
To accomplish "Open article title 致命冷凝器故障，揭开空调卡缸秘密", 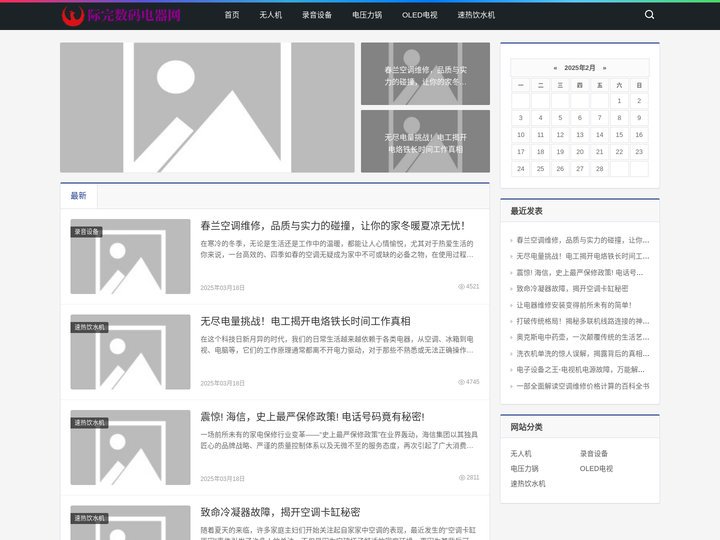I will tap(280, 512).
